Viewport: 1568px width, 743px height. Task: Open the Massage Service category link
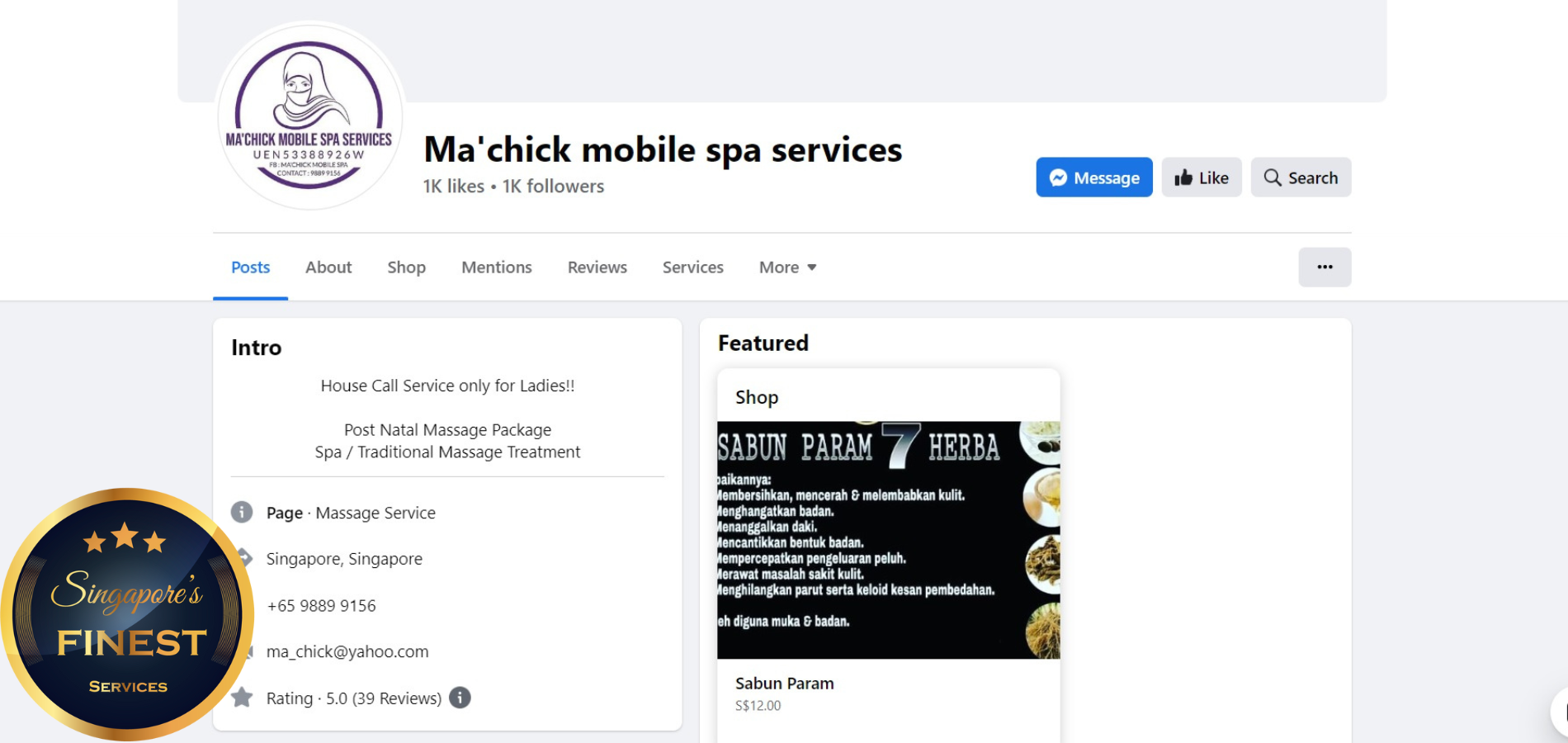375,513
